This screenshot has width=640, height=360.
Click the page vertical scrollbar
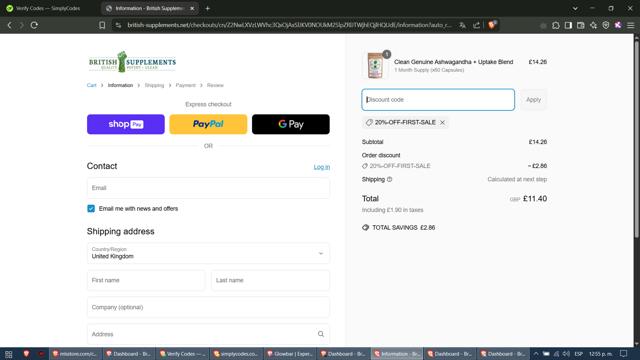click(x=637, y=139)
